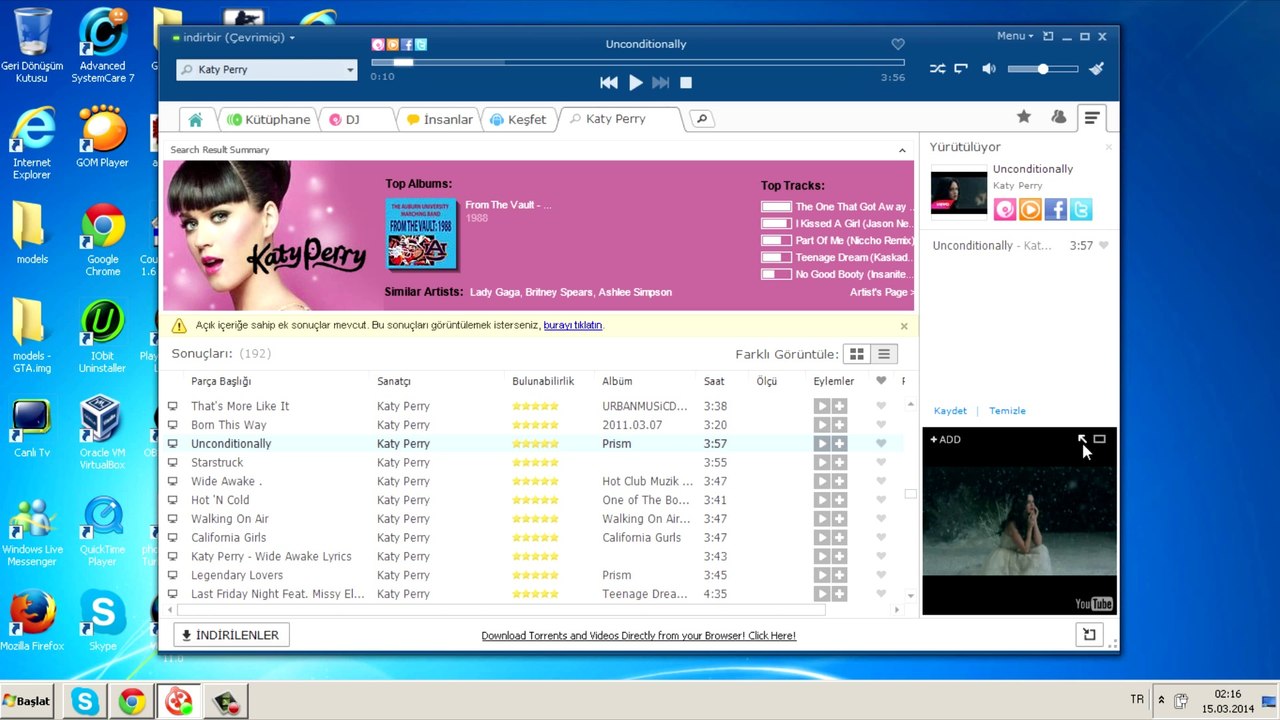Open the favorites star panel
The height and width of the screenshot is (720, 1280).
[1024, 117]
